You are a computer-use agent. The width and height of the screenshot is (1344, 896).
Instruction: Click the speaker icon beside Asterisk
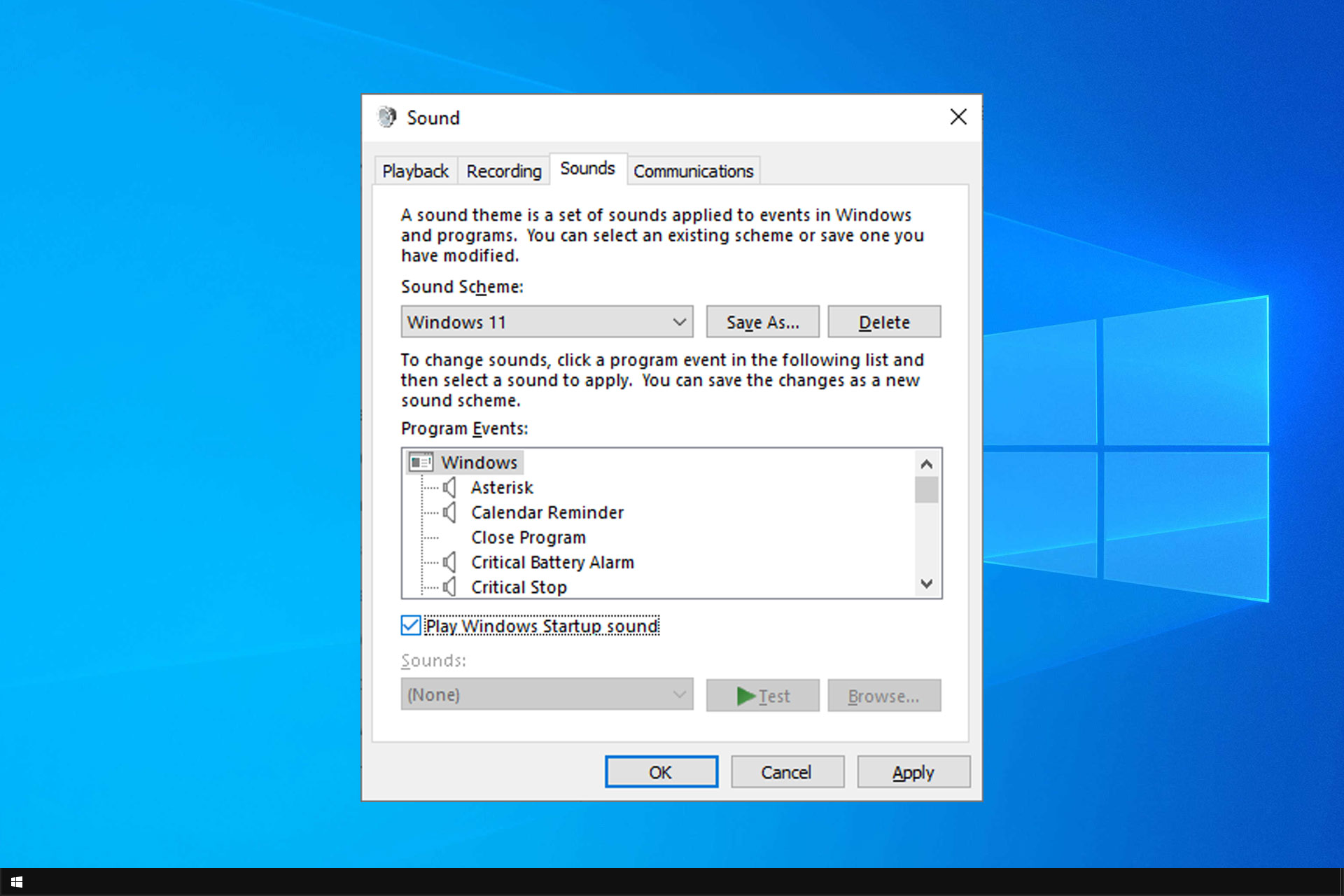(x=449, y=487)
